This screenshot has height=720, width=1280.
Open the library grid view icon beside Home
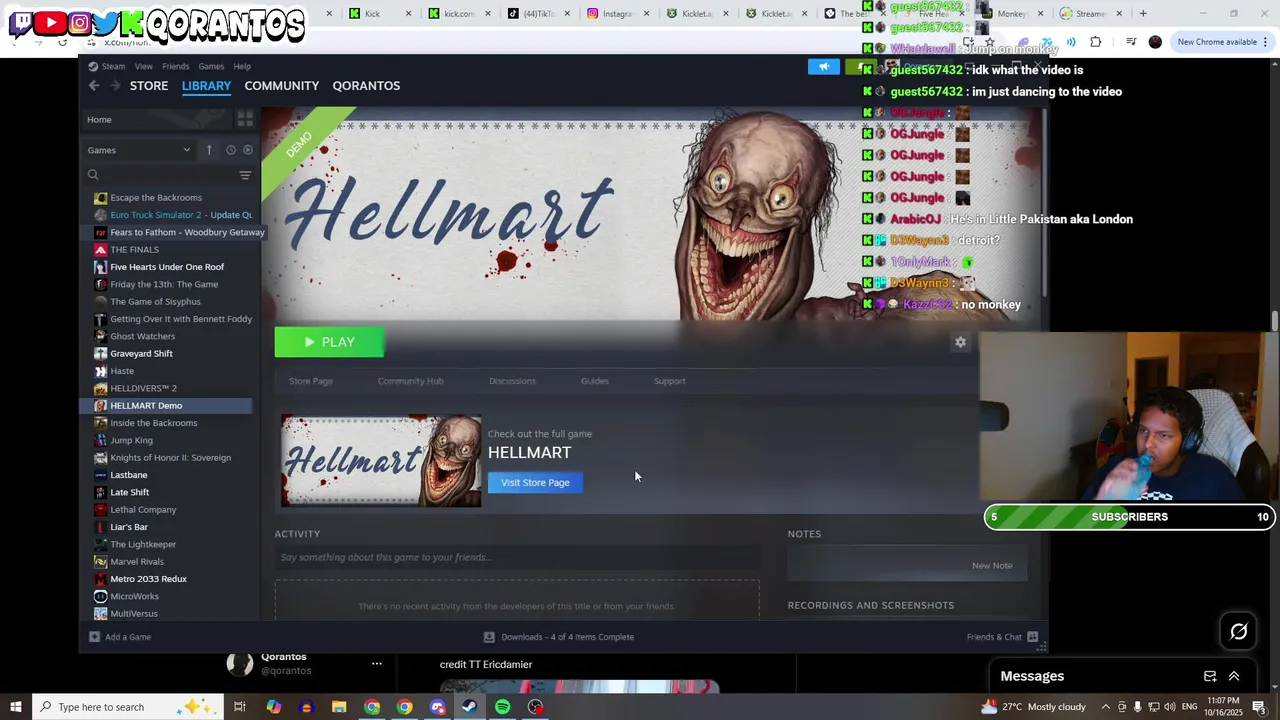(245, 119)
